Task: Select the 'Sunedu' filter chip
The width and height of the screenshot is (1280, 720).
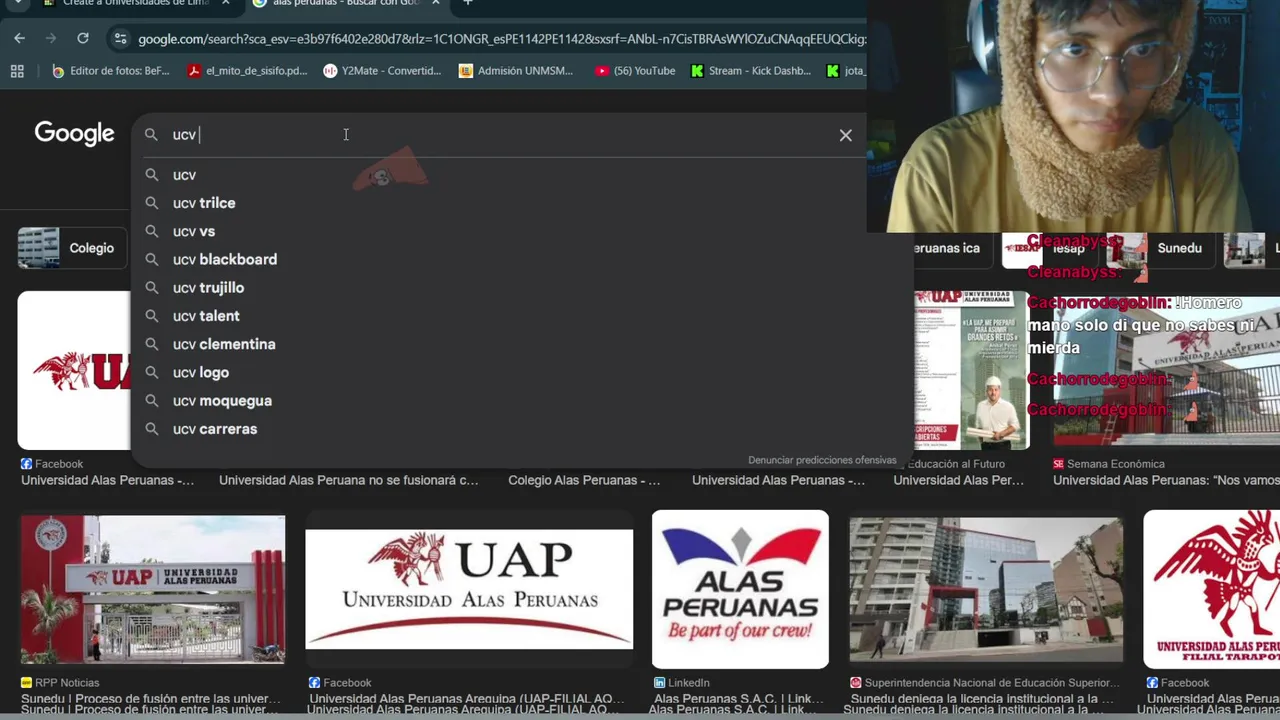Action: coord(1162,248)
